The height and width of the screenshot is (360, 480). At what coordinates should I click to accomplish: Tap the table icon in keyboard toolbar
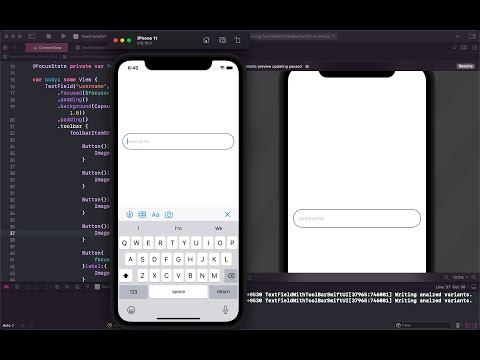142,215
